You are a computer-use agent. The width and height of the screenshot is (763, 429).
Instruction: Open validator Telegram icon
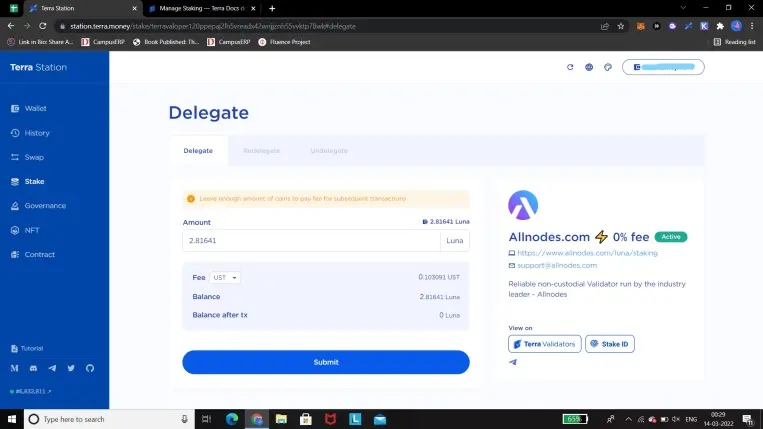click(x=513, y=362)
